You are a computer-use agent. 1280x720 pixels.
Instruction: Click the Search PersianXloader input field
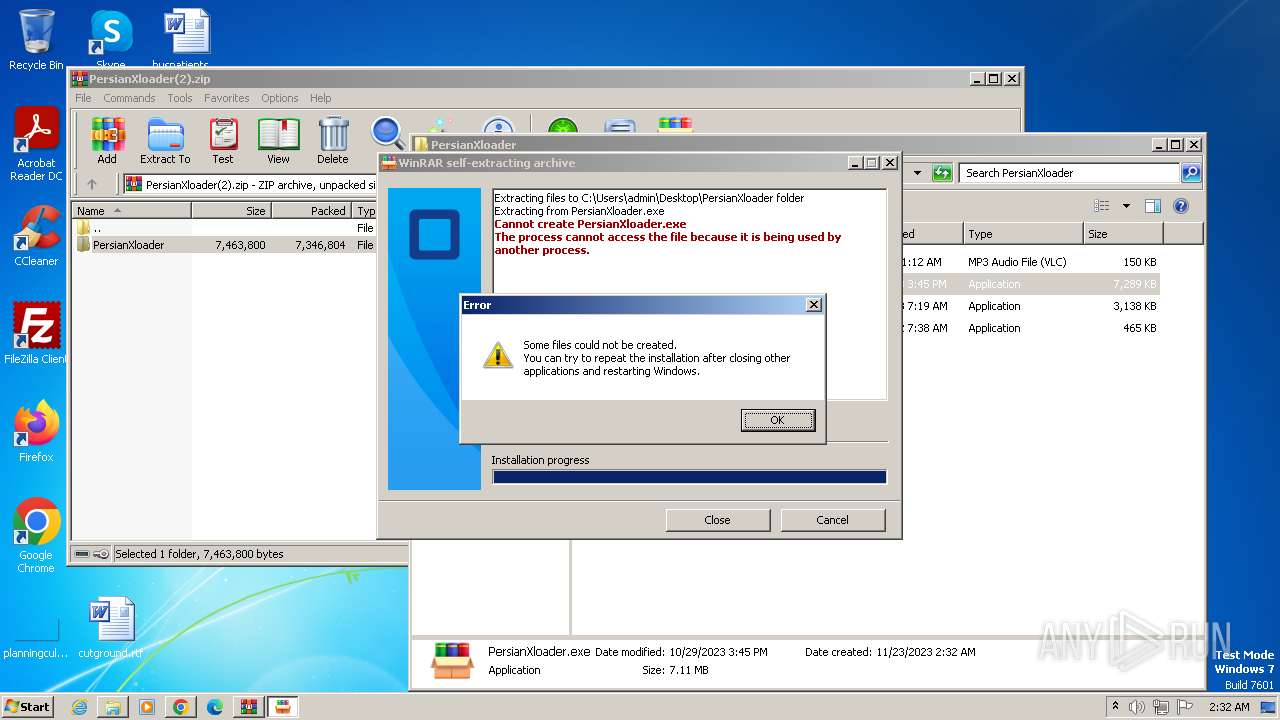(x=1069, y=173)
